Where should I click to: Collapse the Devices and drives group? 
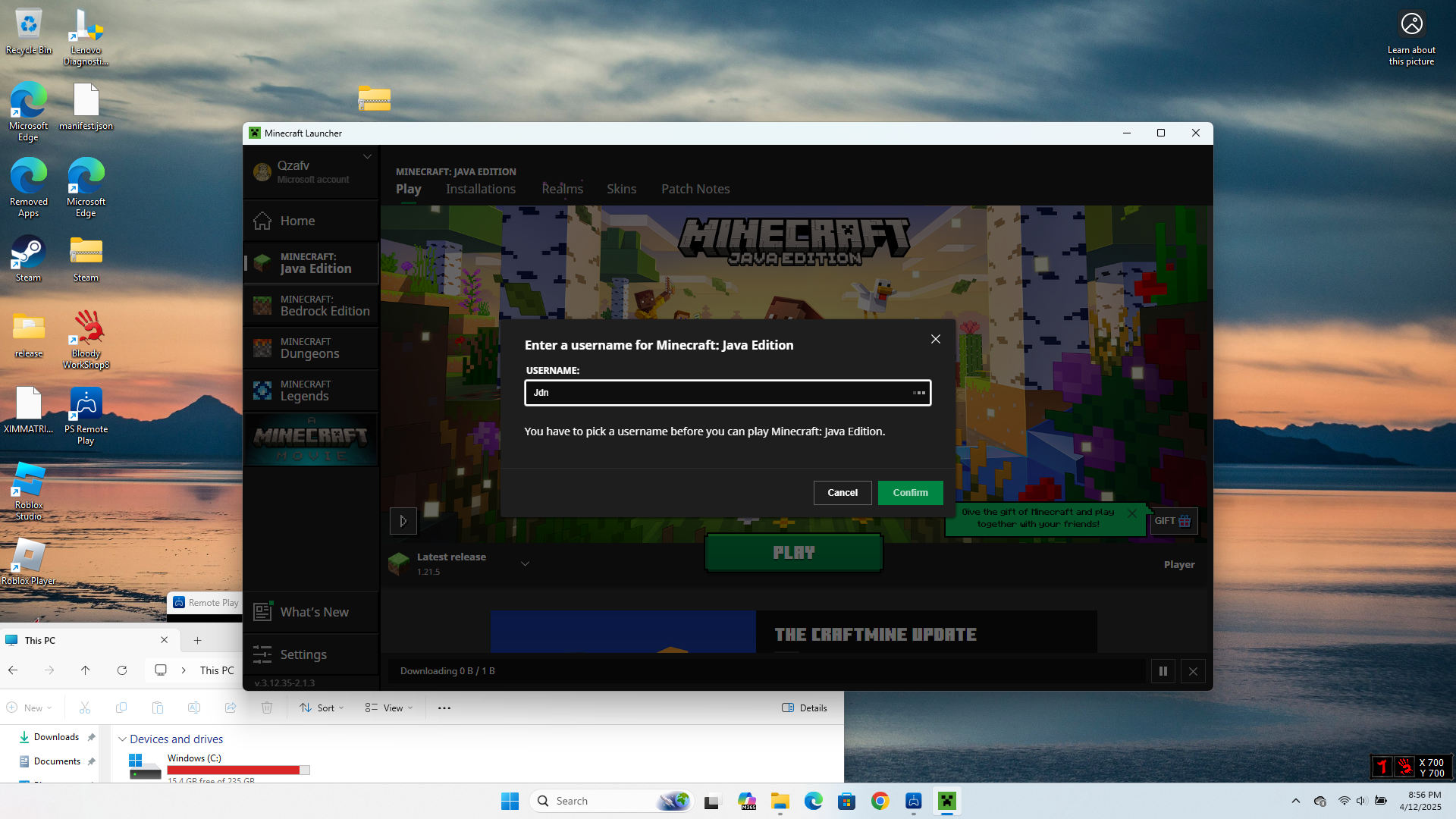[122, 739]
